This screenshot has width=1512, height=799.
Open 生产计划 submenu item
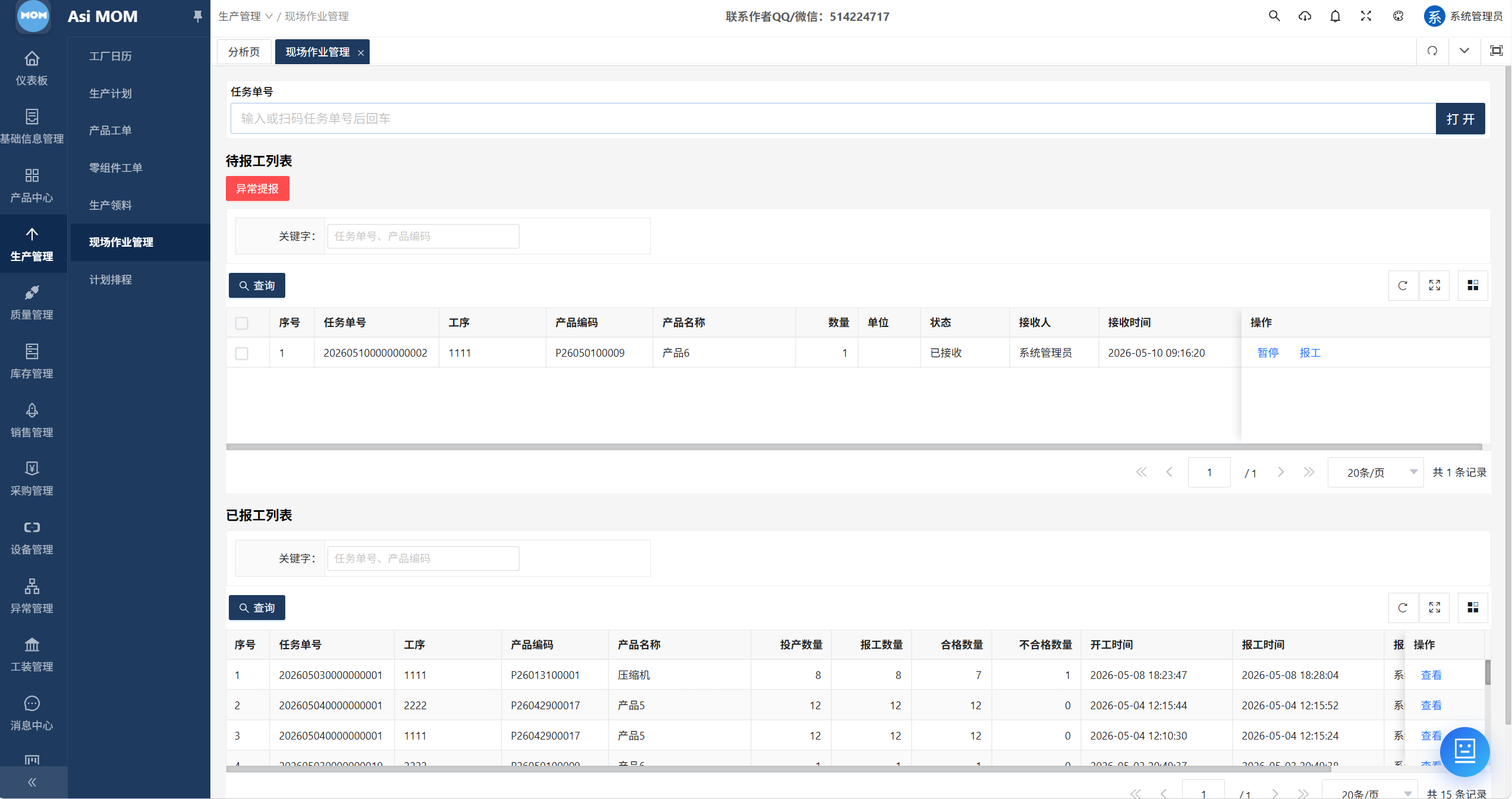111,93
